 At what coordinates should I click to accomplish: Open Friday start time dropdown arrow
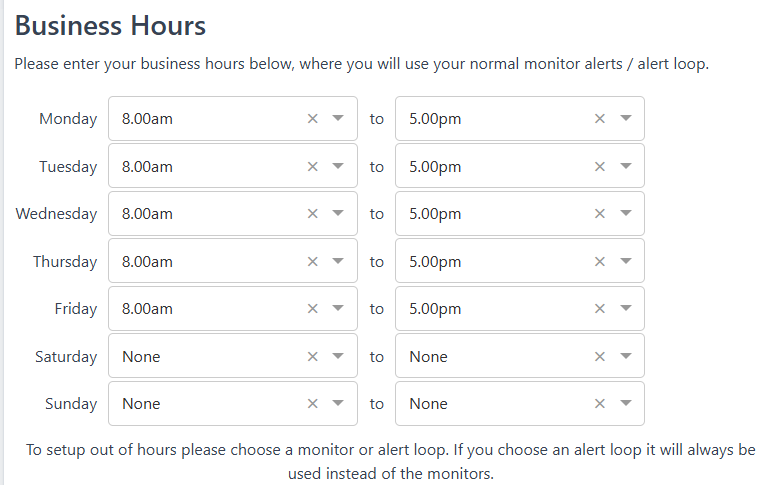[338, 308]
